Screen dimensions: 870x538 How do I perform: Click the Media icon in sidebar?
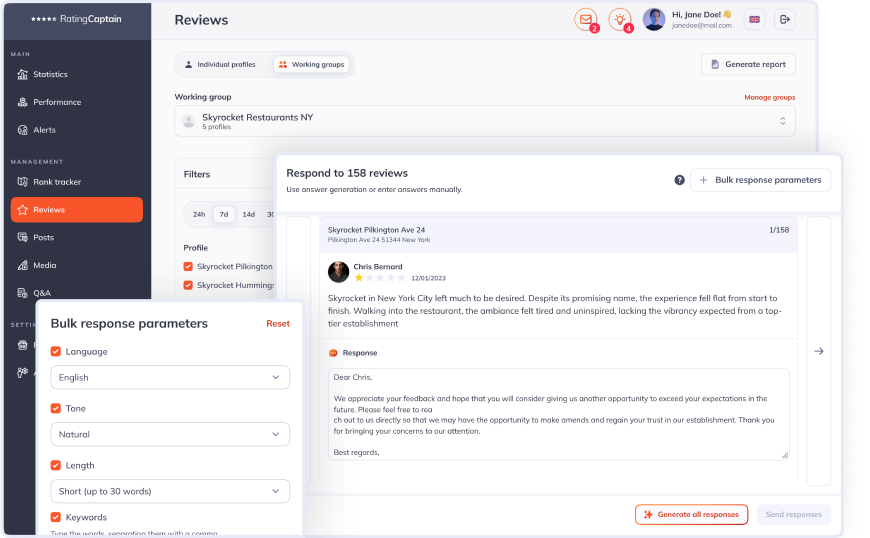23,265
